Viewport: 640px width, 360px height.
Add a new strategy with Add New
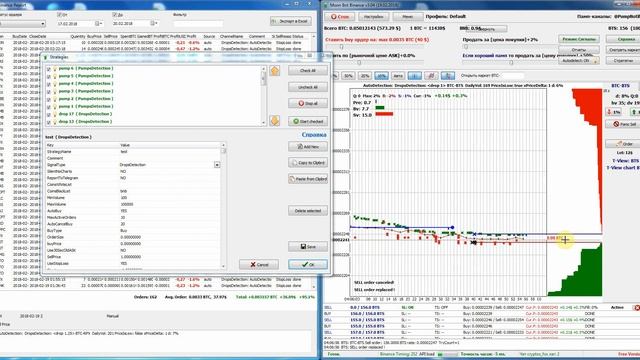(x=308, y=147)
